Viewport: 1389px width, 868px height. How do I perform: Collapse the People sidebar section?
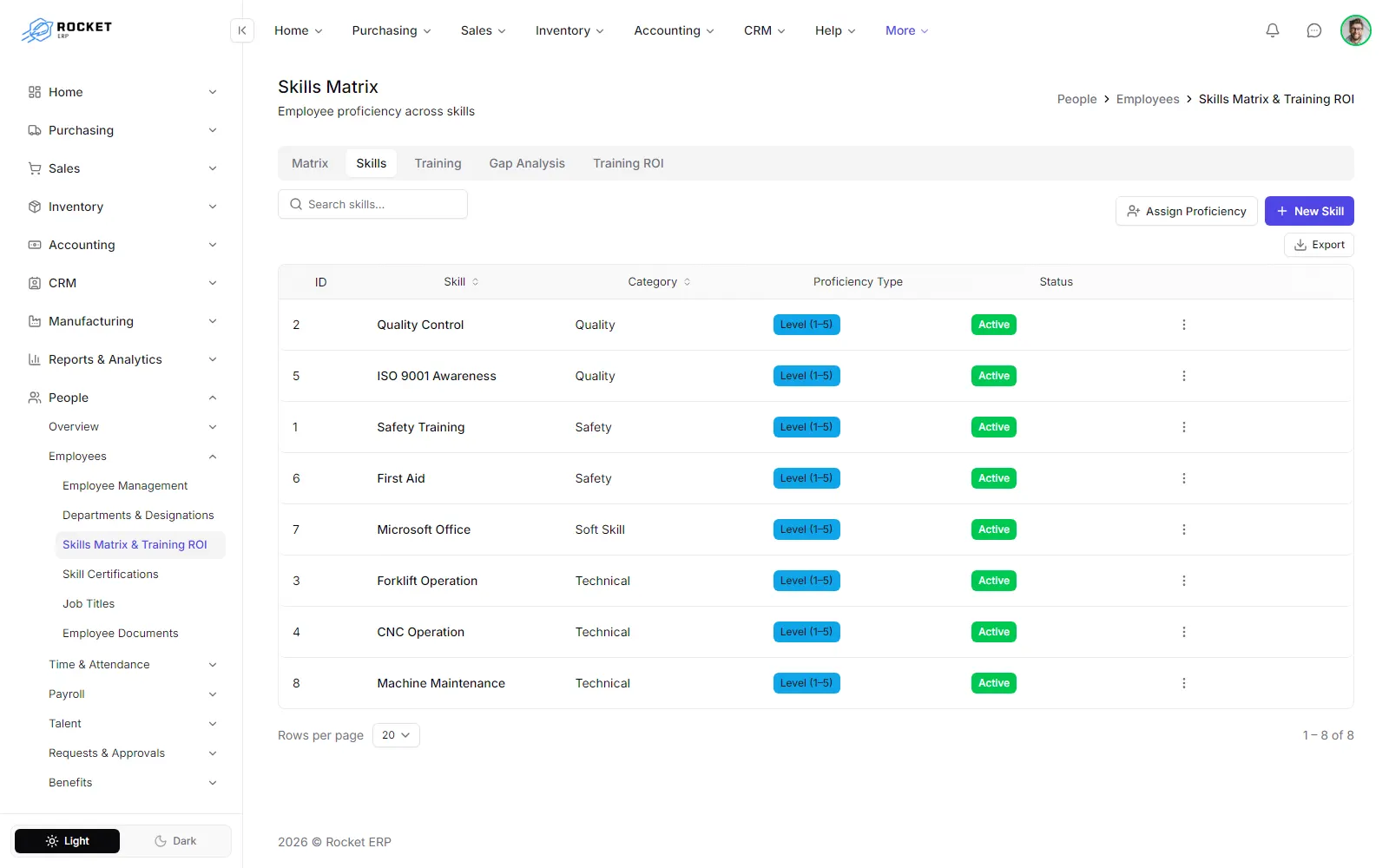point(122,398)
